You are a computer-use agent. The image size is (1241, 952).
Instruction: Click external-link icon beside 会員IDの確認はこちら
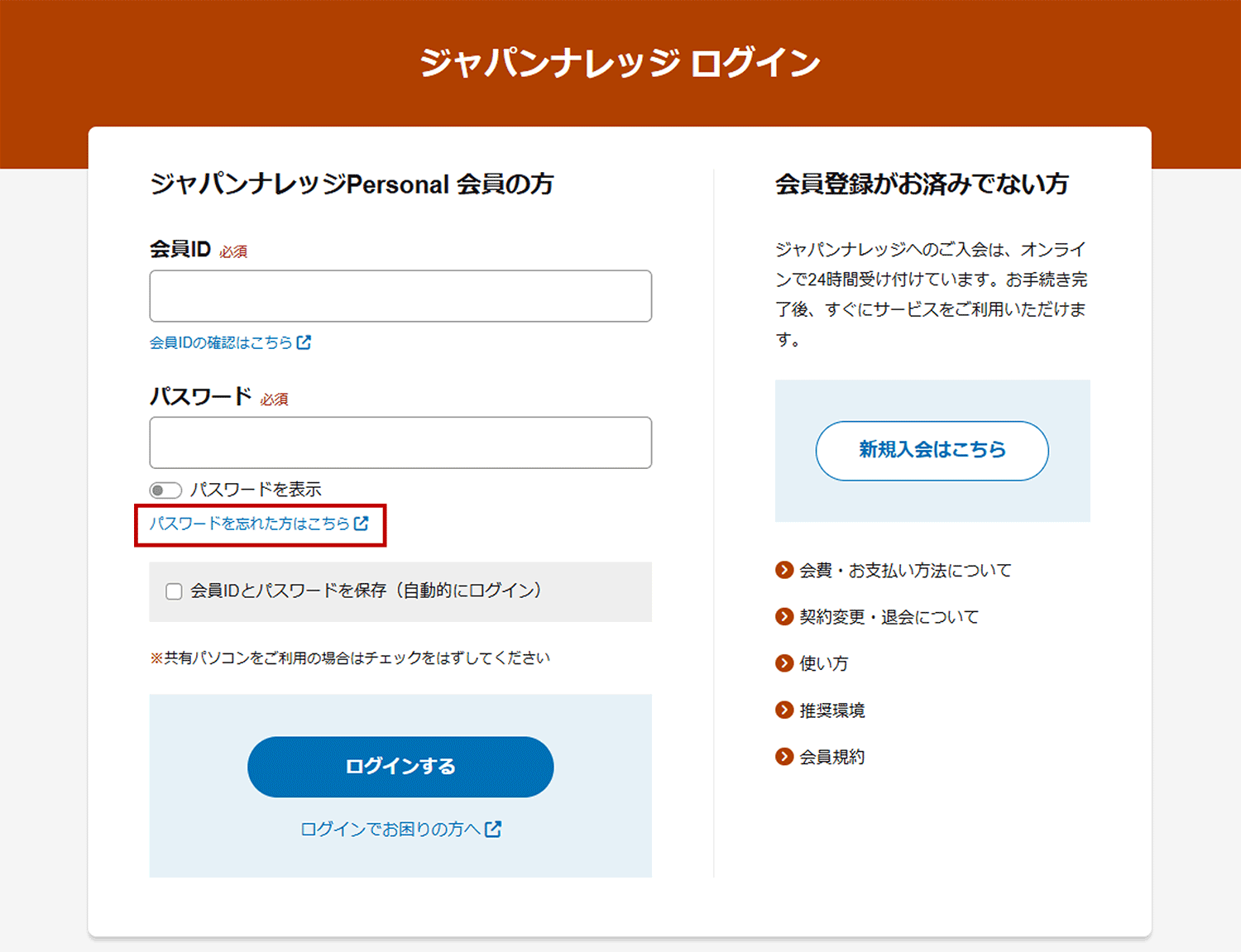coord(304,342)
